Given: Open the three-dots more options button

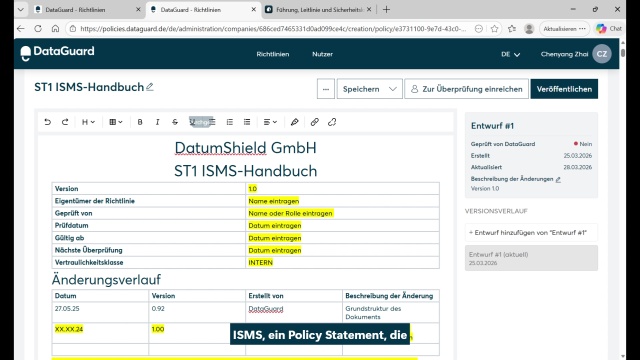Looking at the screenshot, I should click(326, 89).
